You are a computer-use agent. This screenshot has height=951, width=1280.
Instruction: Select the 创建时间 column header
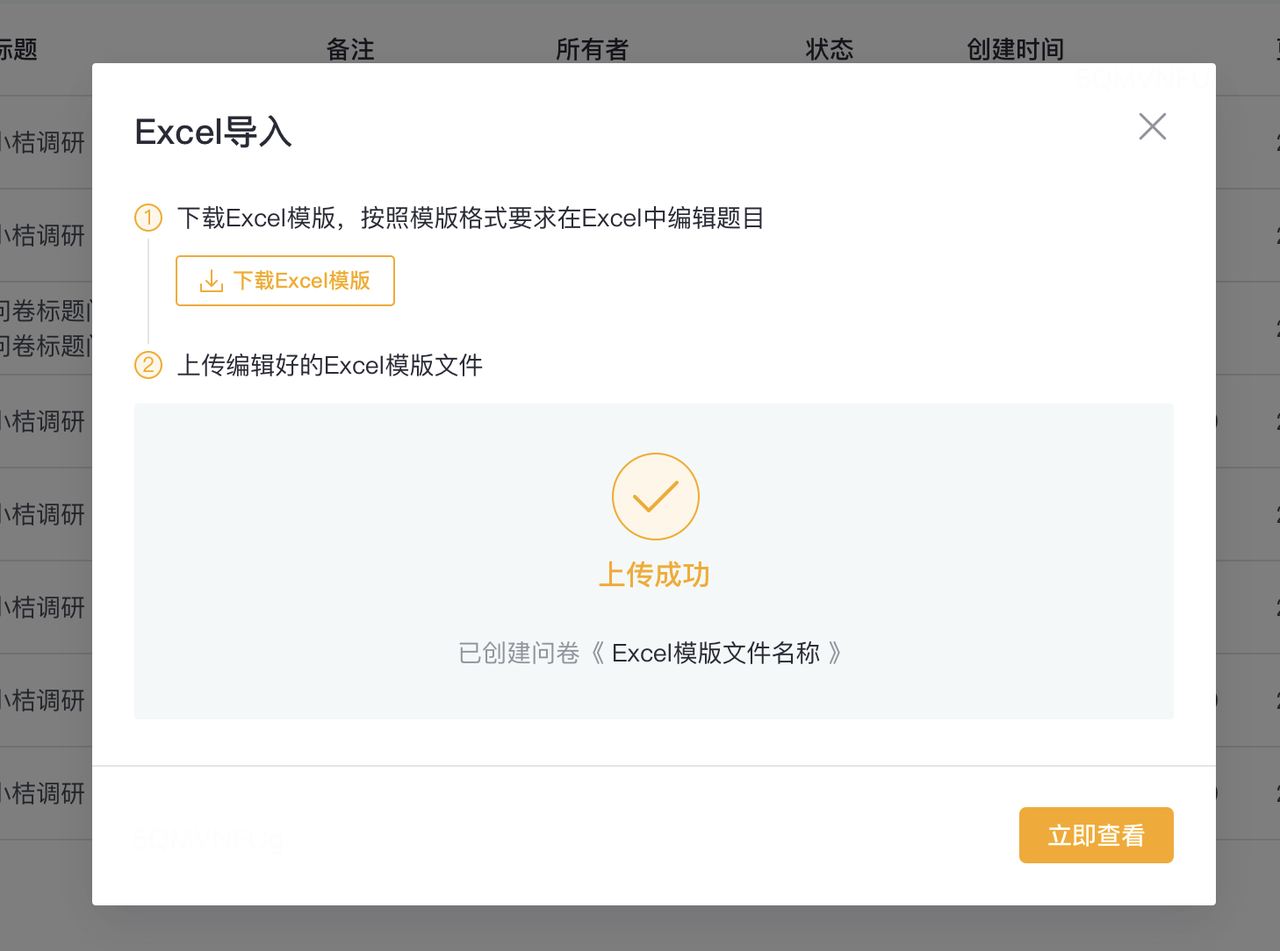click(1015, 49)
